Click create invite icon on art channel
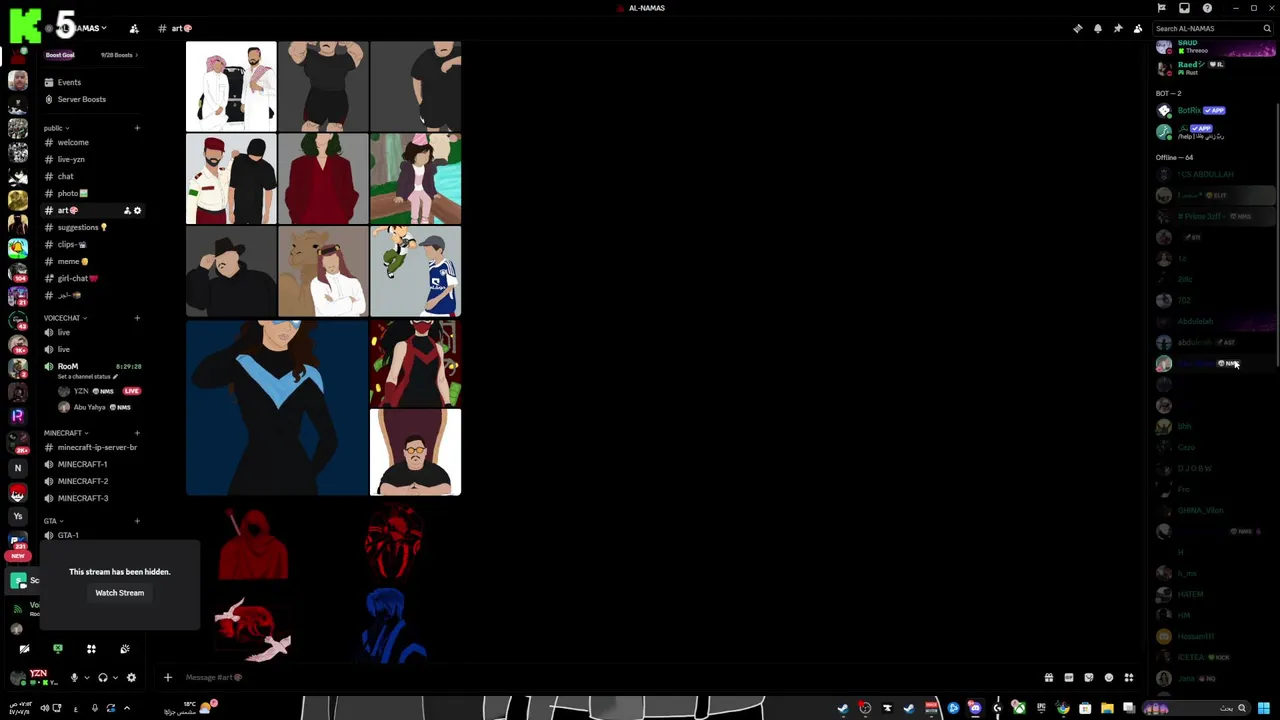Image resolution: width=1280 pixels, height=720 pixels. [x=127, y=210]
